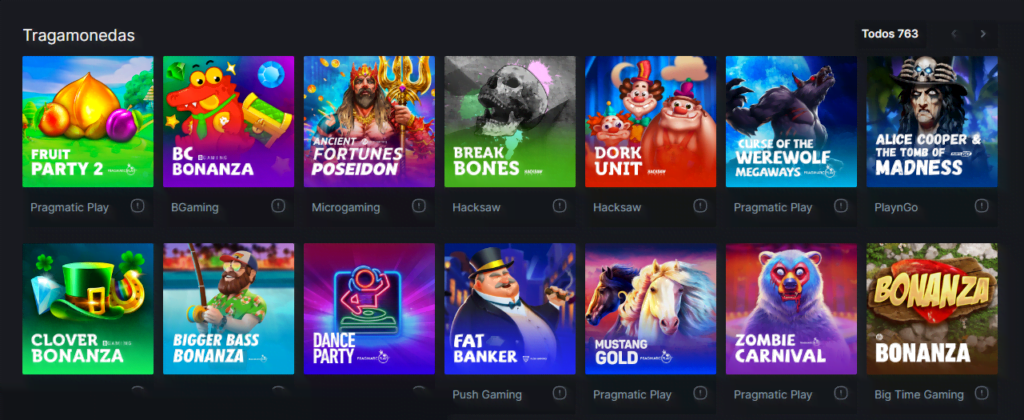
Task: Click info icon next to PlaynGo
Action: (x=982, y=206)
